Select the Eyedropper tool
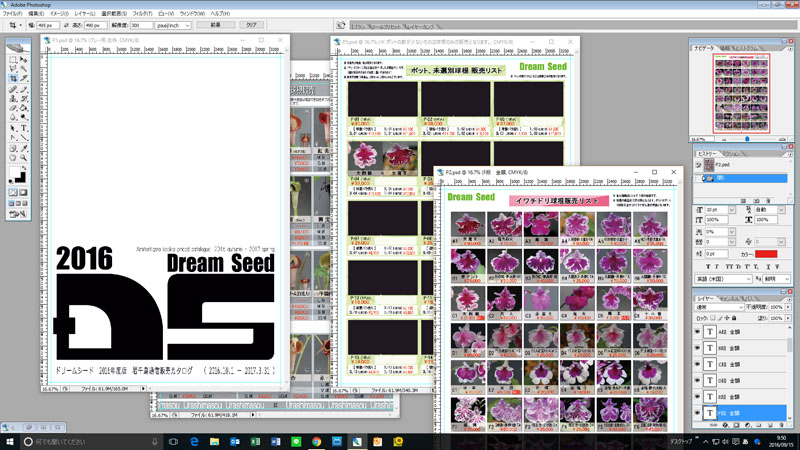The width and height of the screenshot is (800, 450). pyautogui.click(x=23, y=148)
